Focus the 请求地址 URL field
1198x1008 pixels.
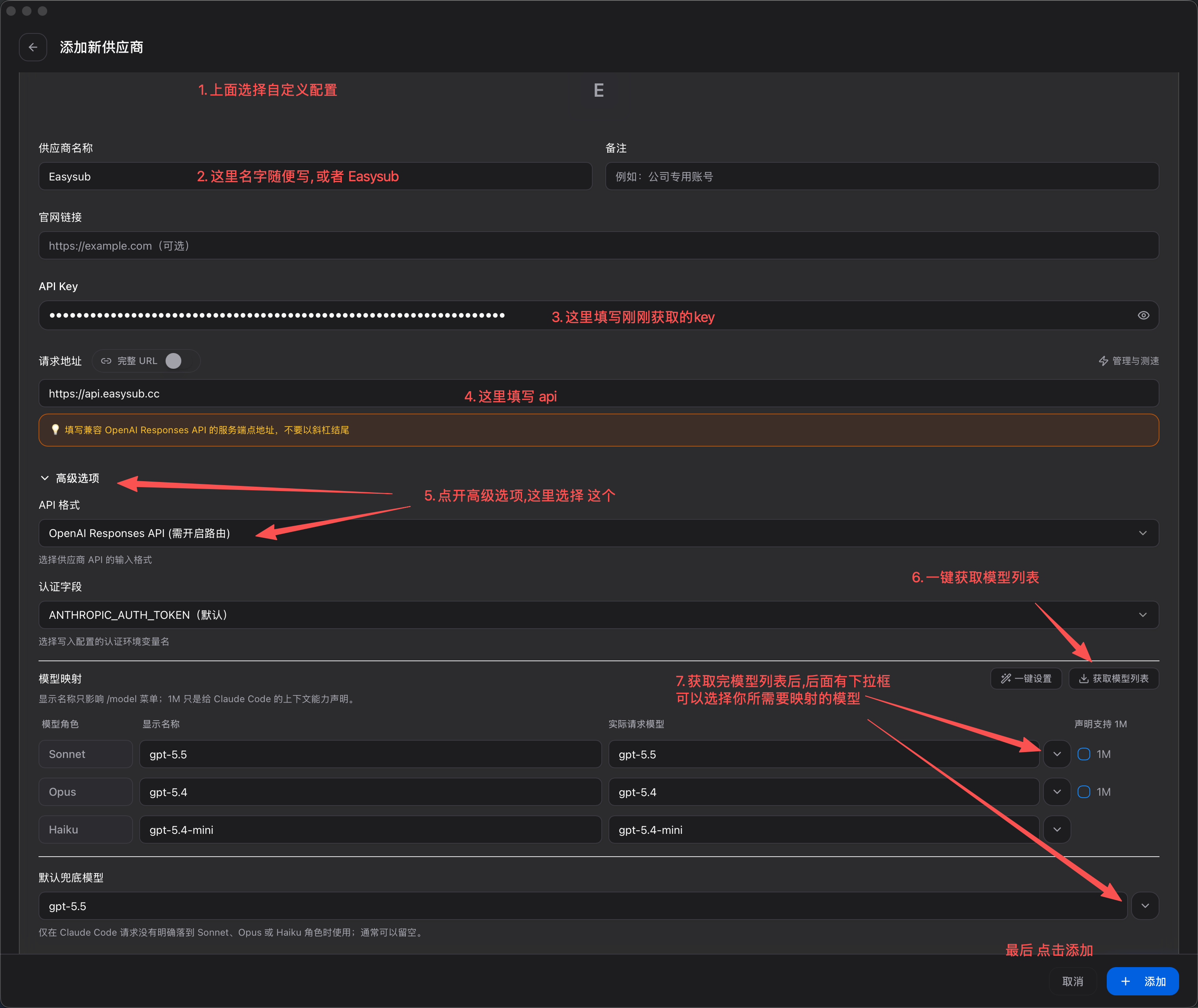(x=599, y=394)
